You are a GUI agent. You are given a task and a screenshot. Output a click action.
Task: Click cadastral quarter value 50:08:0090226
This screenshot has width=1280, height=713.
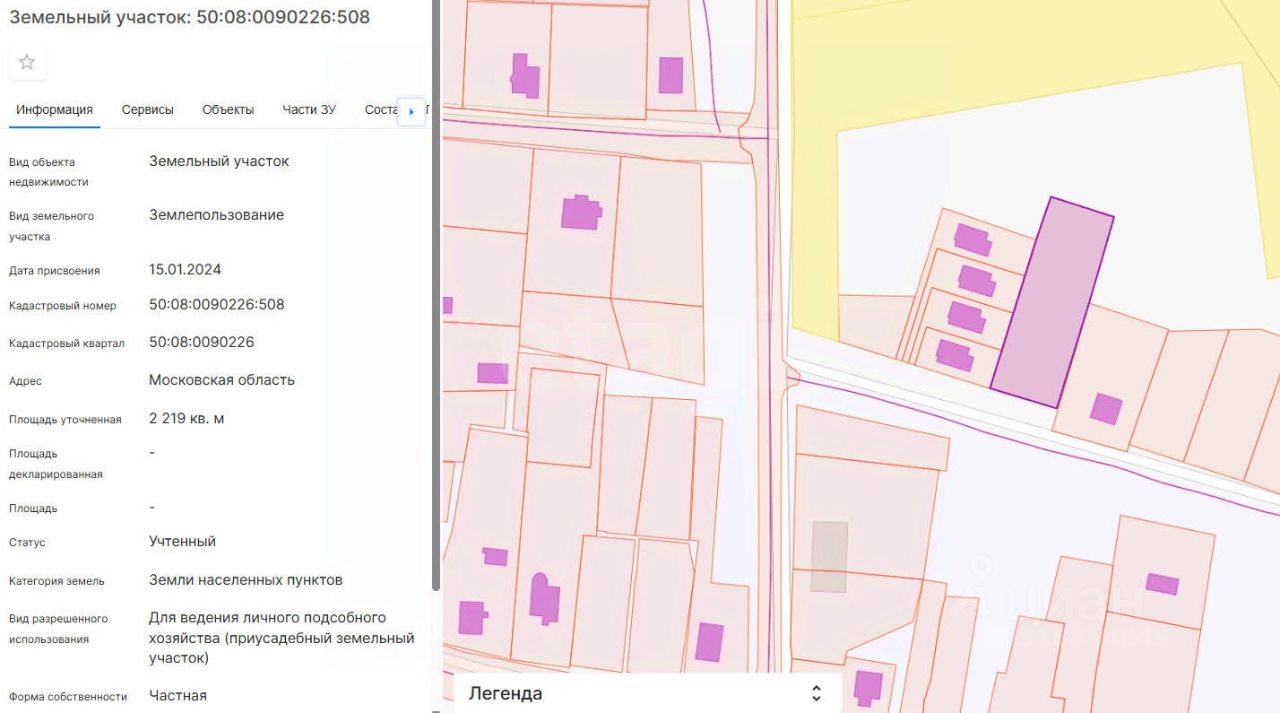201,342
